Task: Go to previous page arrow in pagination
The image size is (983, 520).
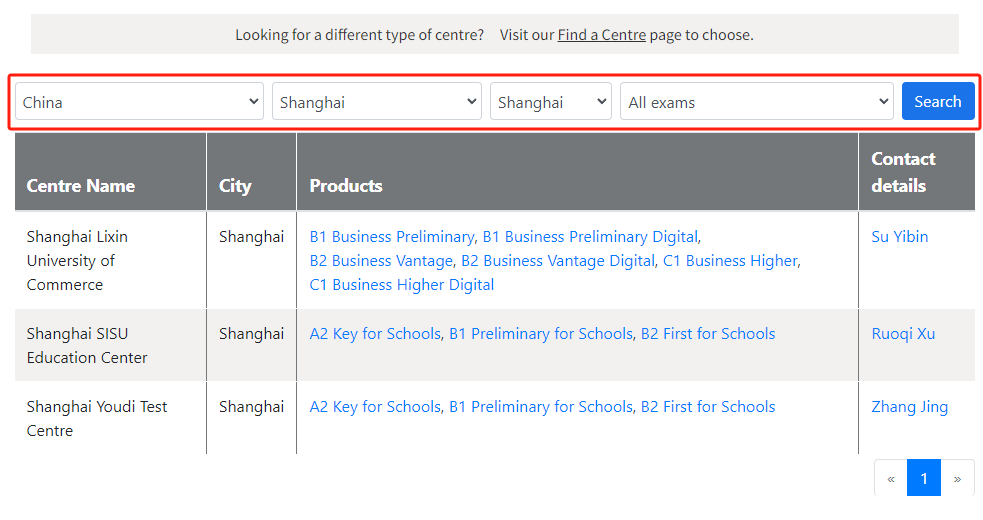Action: (x=890, y=479)
